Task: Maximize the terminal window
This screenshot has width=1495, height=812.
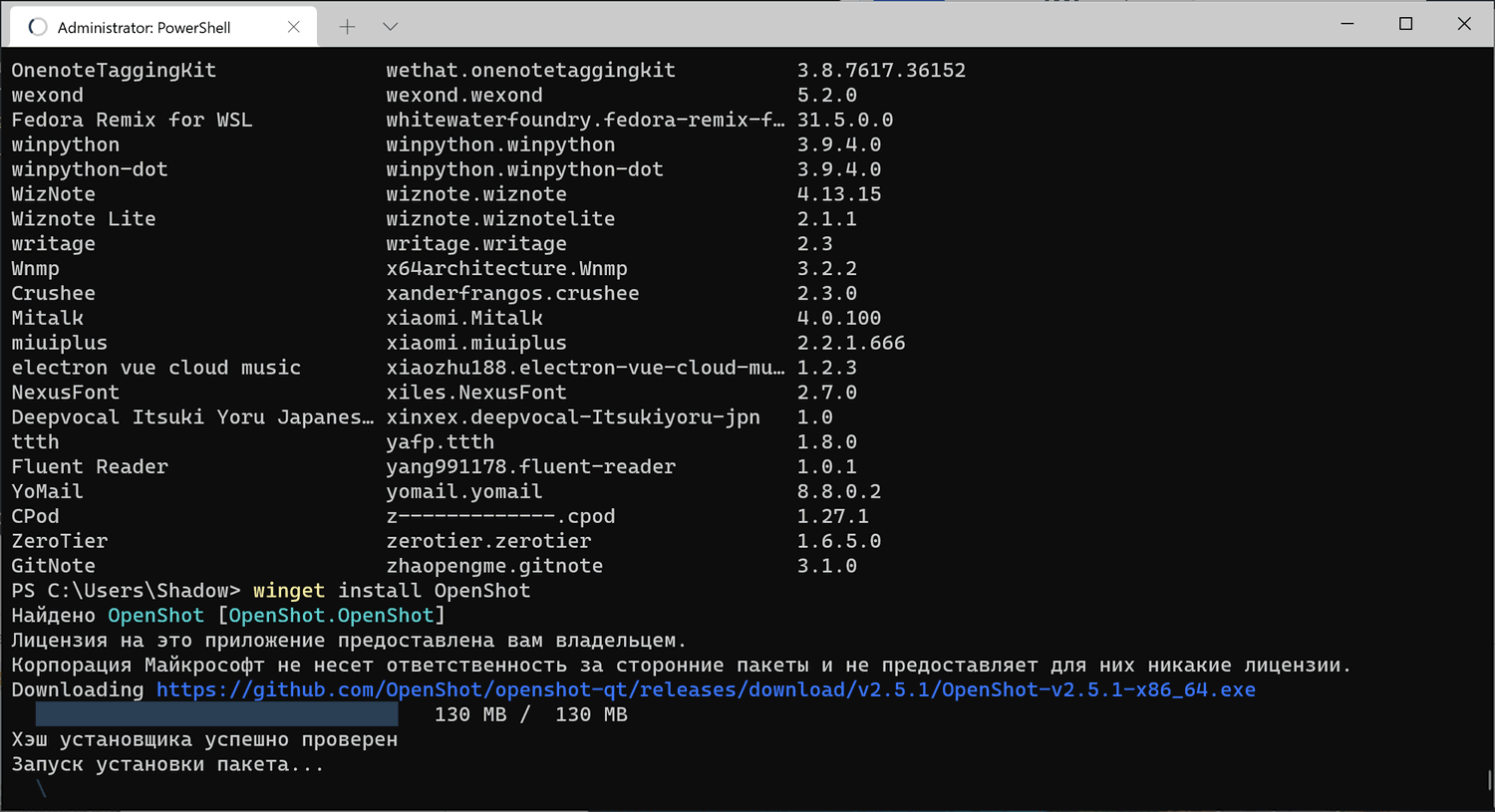Action: click(x=1405, y=24)
